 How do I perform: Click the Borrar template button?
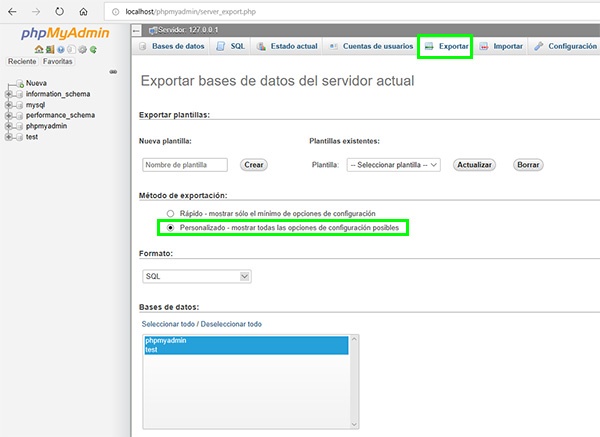(528, 165)
